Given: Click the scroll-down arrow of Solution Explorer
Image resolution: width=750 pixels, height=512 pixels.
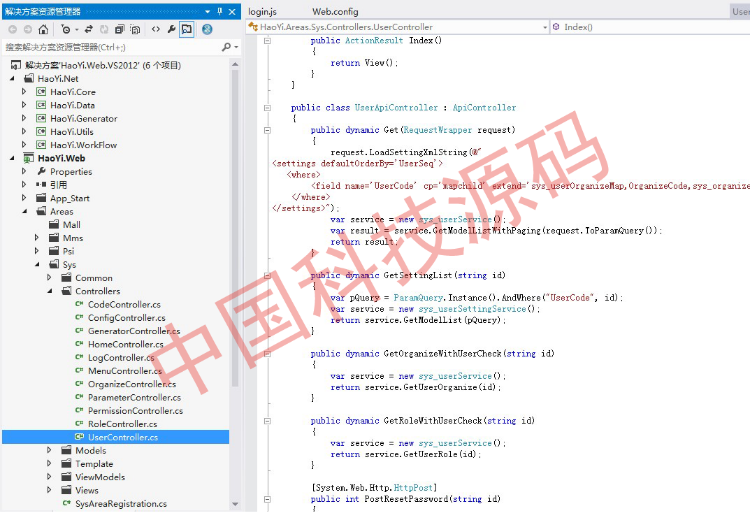Looking at the screenshot, I should tap(235, 504).
